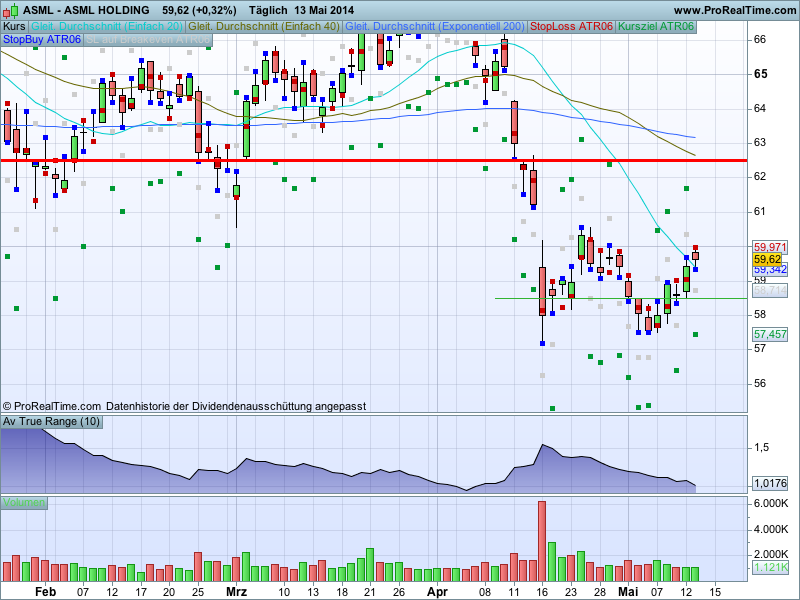Open the Gleit. Durchschnitt (Einfach 40) label
Viewport: 800px width, 600px height.
pos(264,27)
